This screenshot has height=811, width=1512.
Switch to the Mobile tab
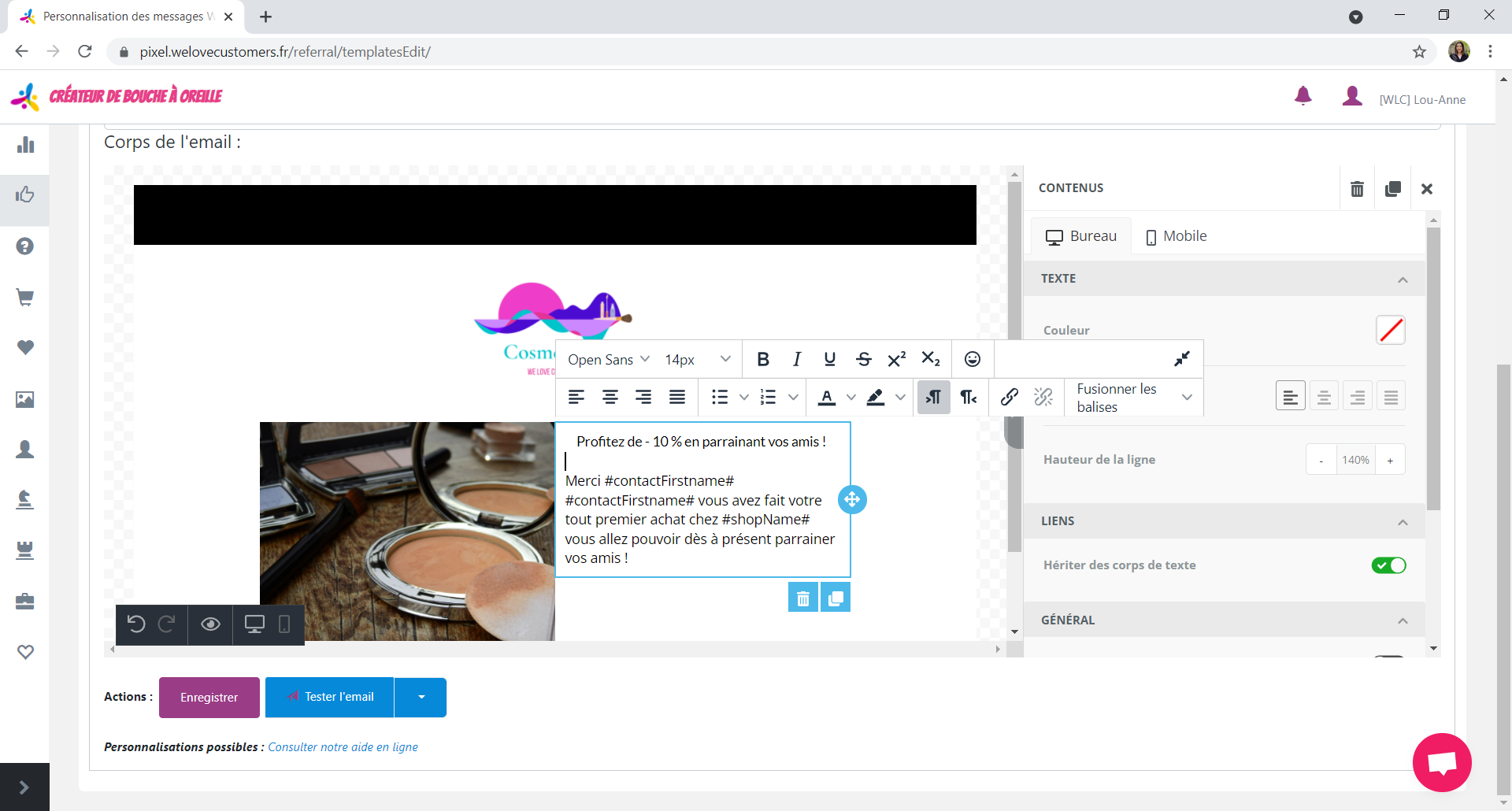point(1176,236)
